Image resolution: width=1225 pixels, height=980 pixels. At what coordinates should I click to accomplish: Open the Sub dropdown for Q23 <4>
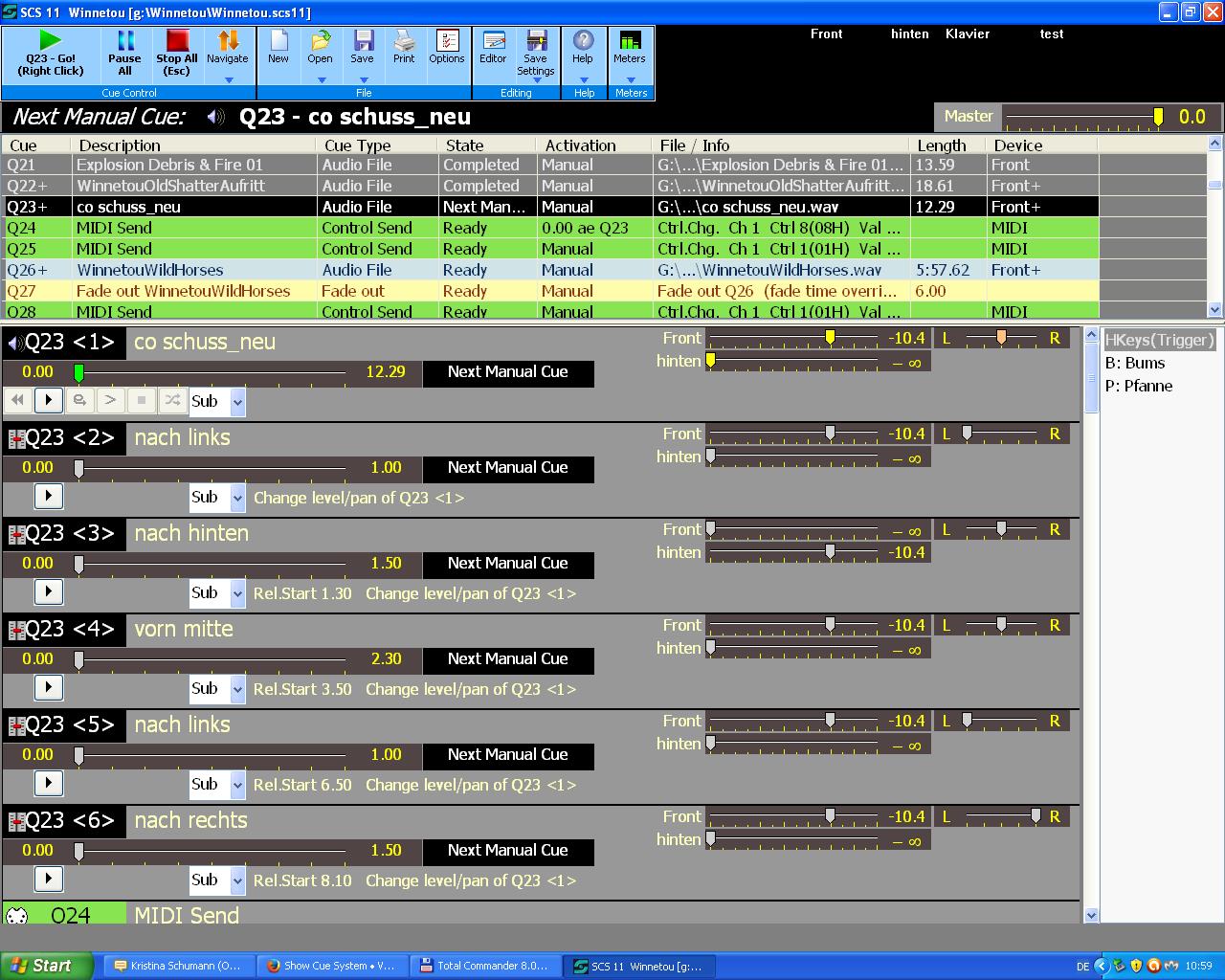pos(237,689)
